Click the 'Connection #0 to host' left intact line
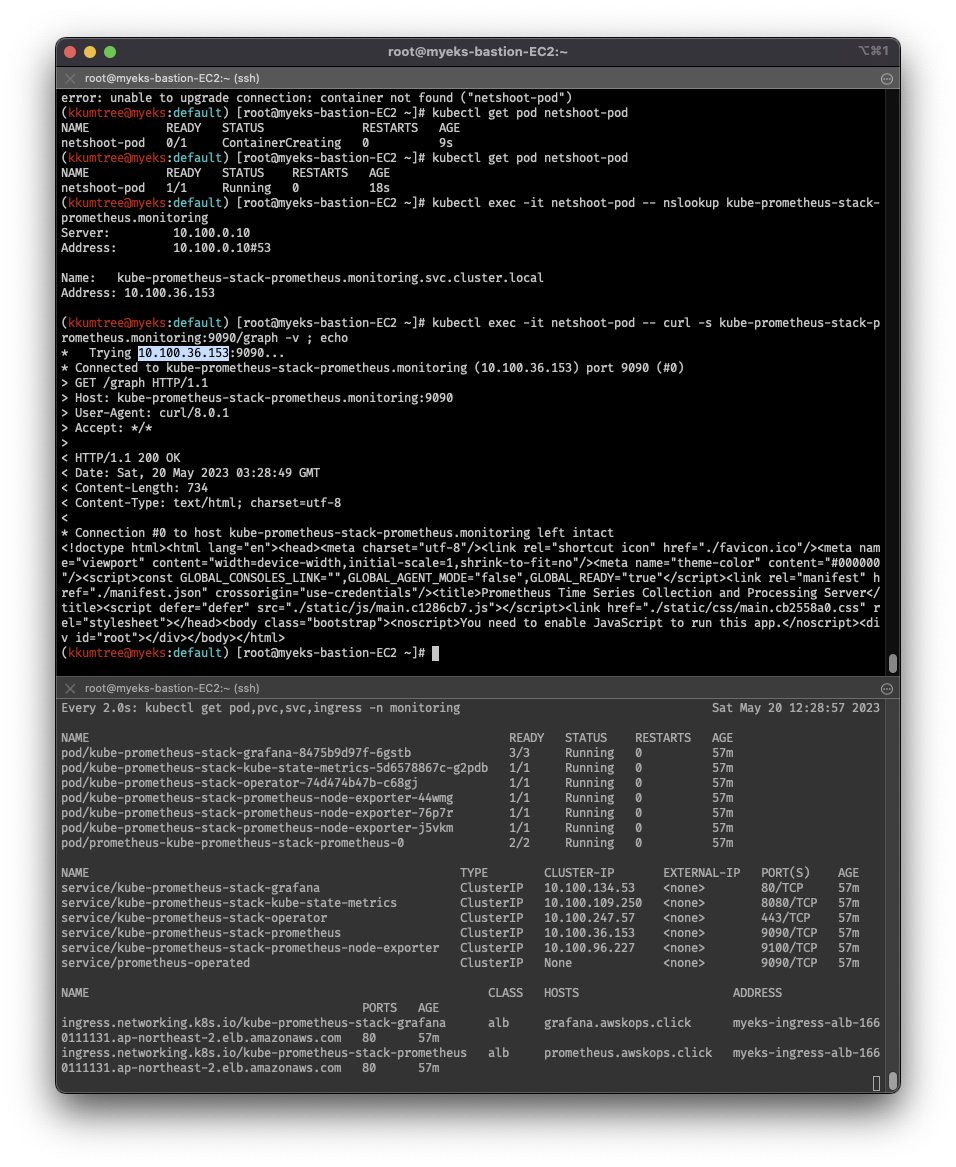956x1167 pixels. 337,533
